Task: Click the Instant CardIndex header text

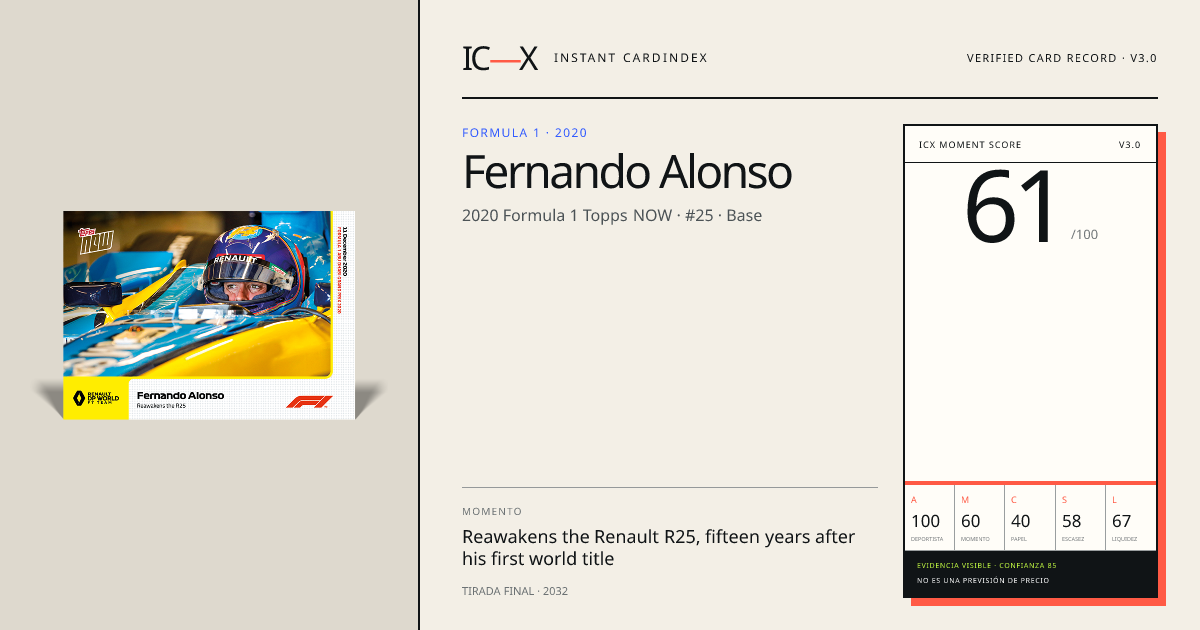Action: (630, 58)
